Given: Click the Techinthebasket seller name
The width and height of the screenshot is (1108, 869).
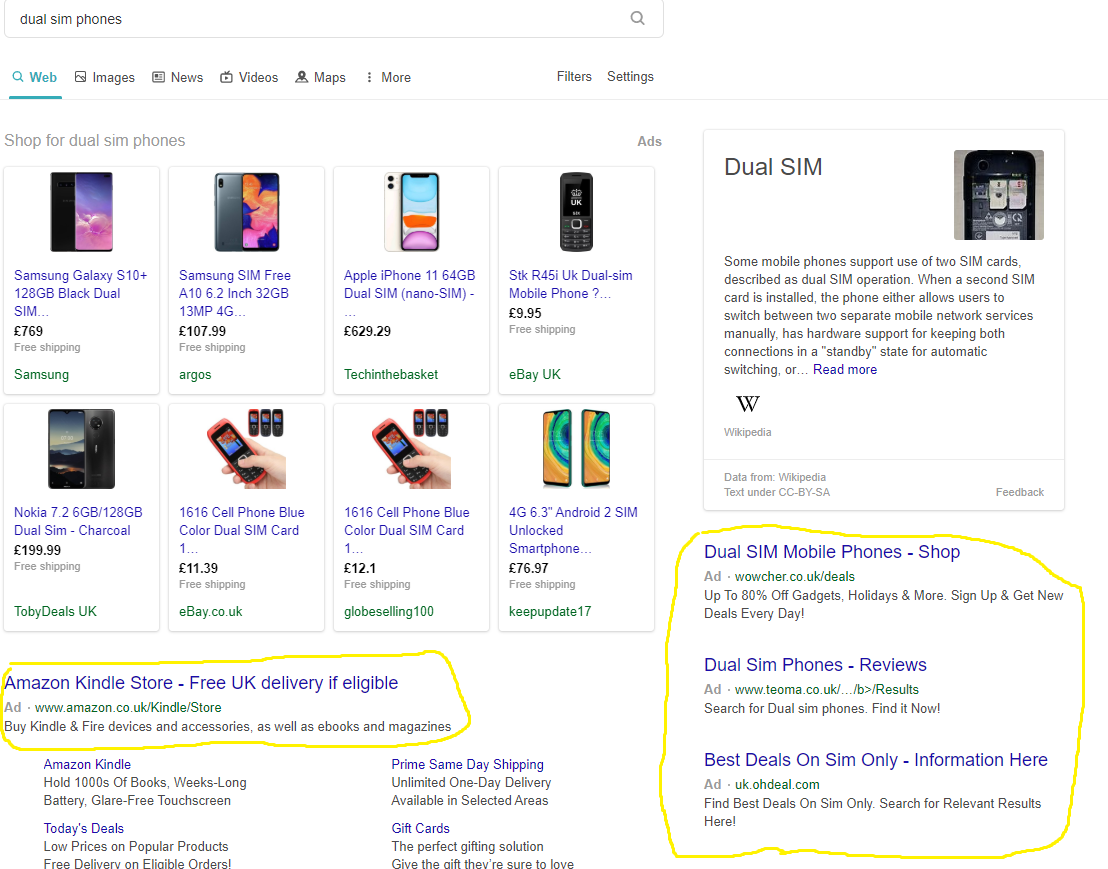Looking at the screenshot, I should point(391,374).
